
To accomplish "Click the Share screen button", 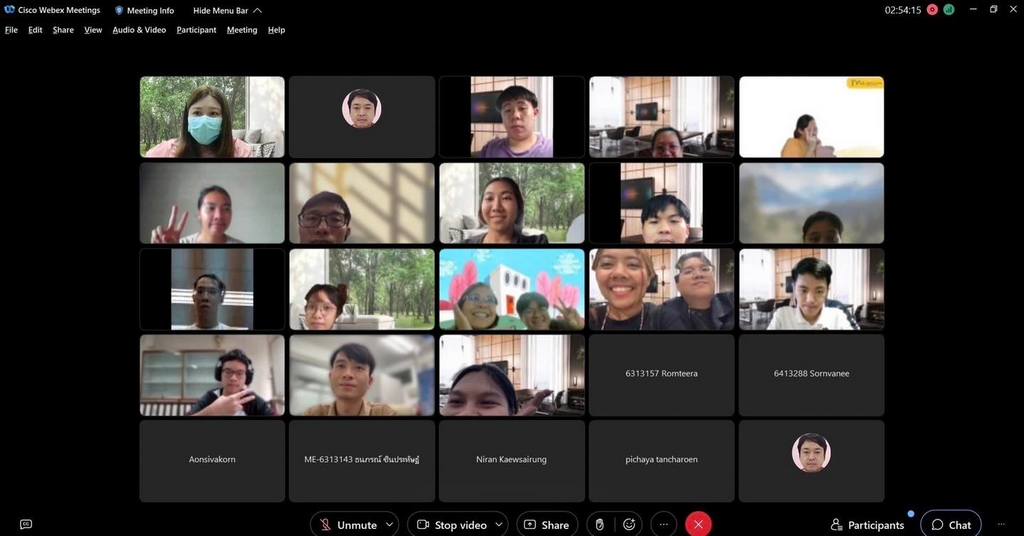I will [546, 524].
